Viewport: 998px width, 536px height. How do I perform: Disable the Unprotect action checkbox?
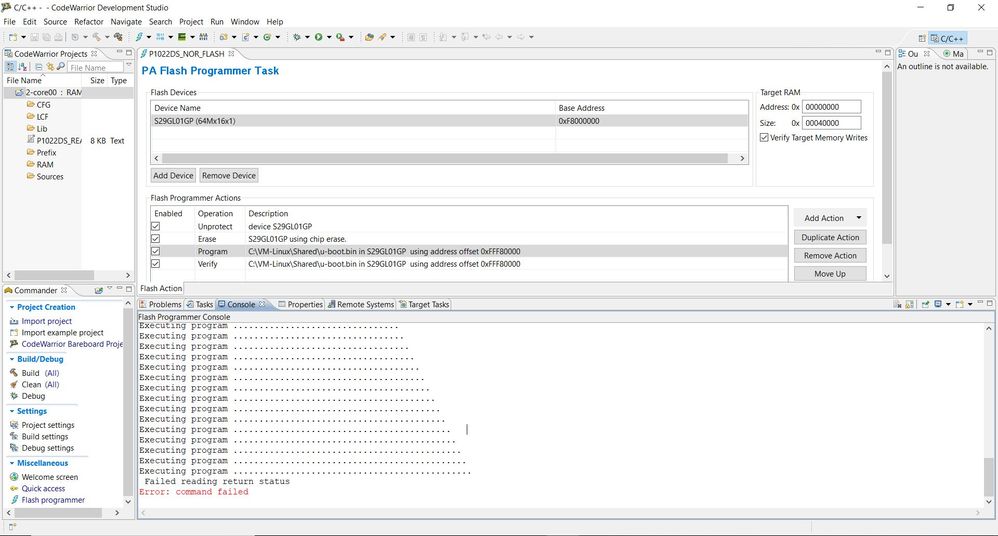tap(155, 226)
